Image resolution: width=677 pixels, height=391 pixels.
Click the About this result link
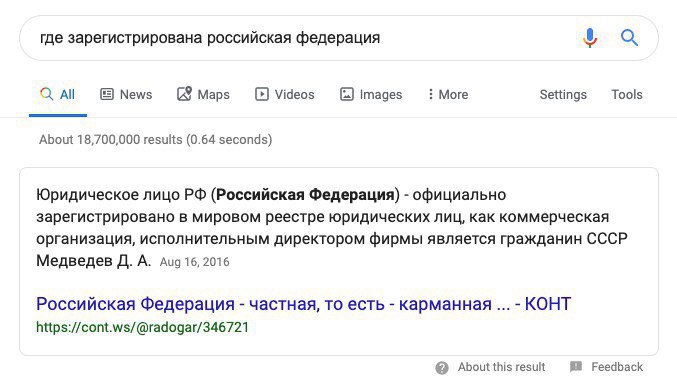501,367
